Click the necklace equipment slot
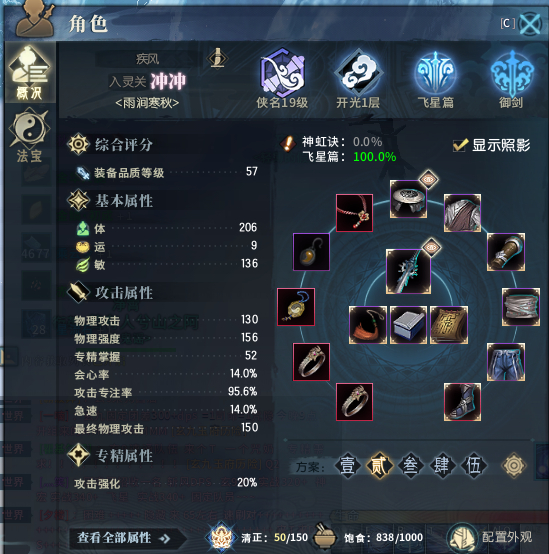Image resolution: width=549 pixels, height=554 pixels. point(354,213)
